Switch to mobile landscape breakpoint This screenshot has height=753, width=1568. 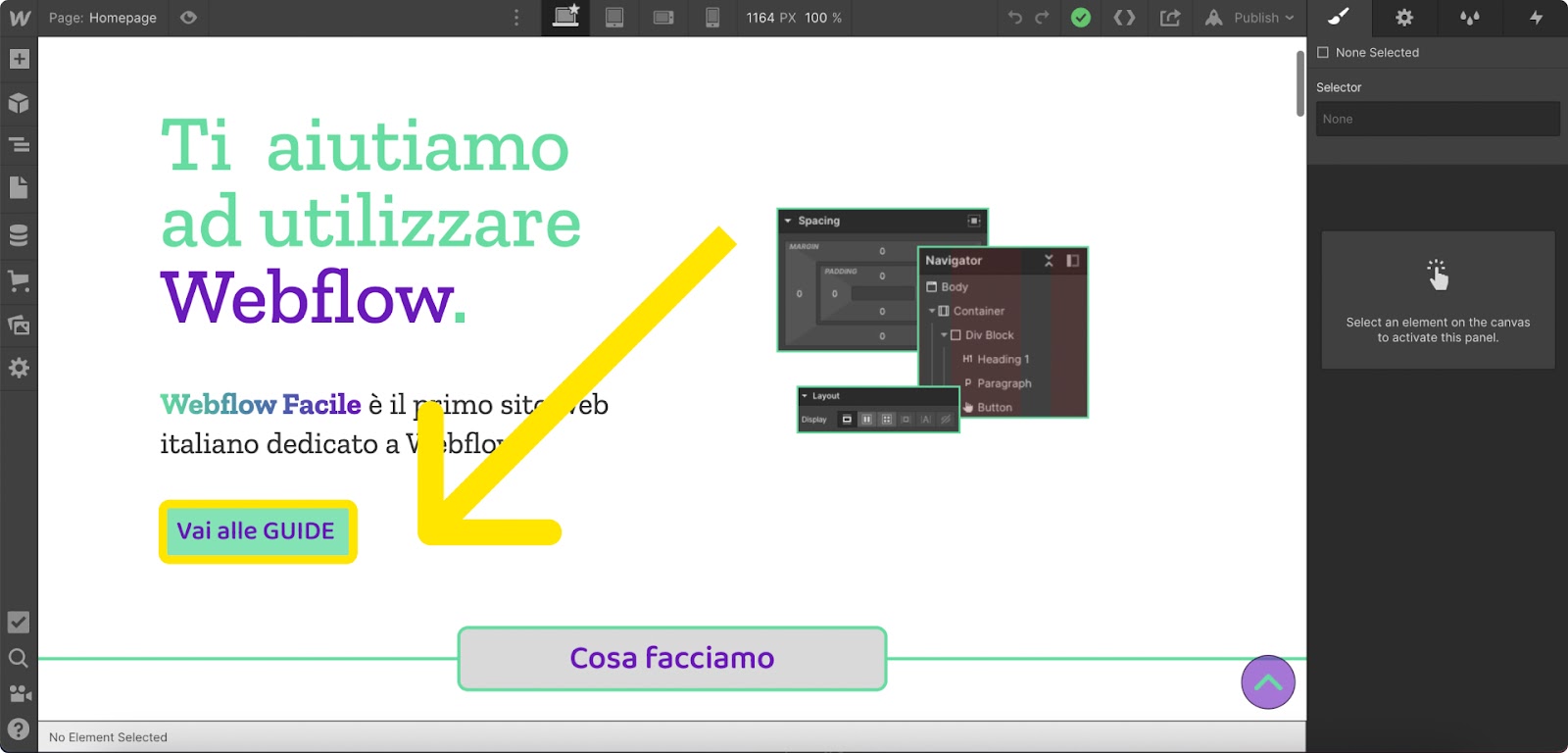click(663, 18)
